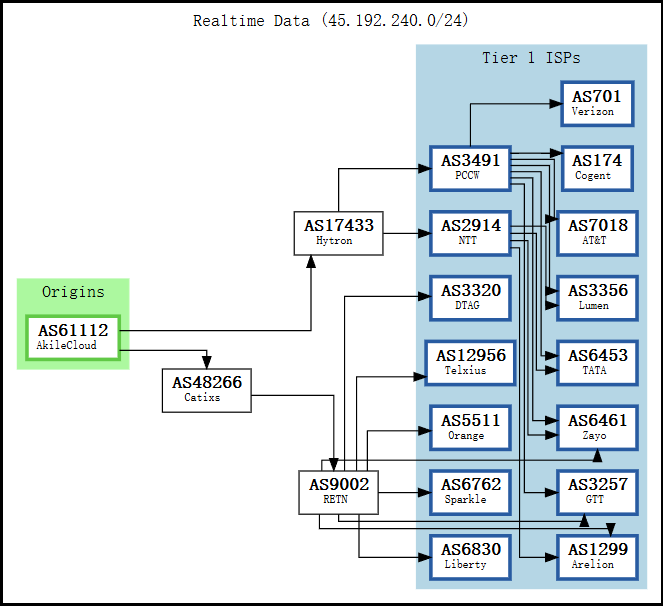663x606 pixels.
Task: Click the AS5511 Orange node
Action: point(470,428)
